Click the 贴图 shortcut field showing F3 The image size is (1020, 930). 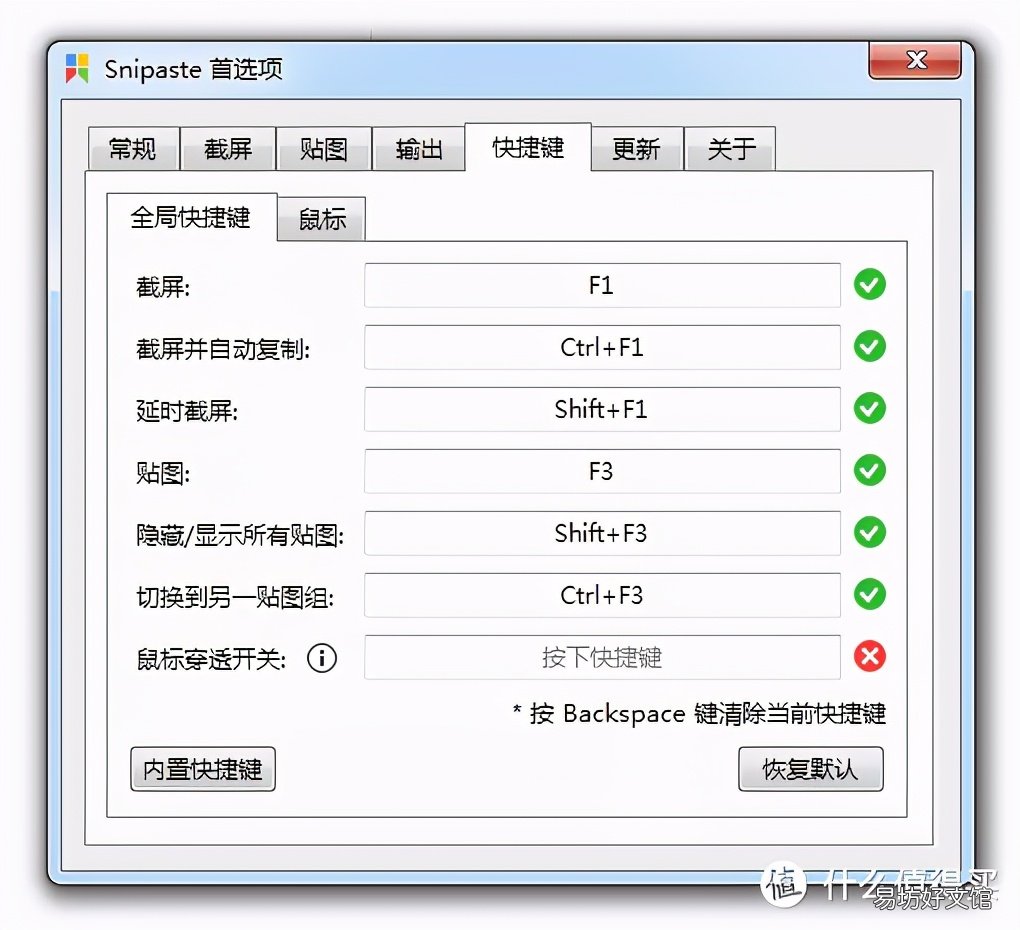602,471
